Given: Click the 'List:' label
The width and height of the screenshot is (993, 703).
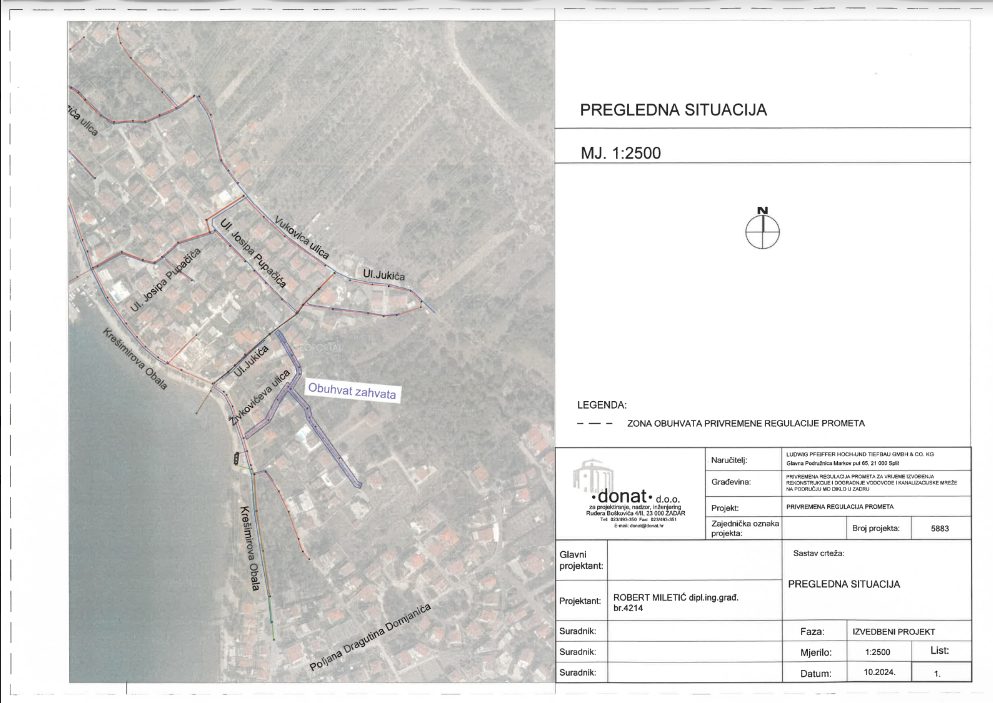Looking at the screenshot, I should (940, 650).
